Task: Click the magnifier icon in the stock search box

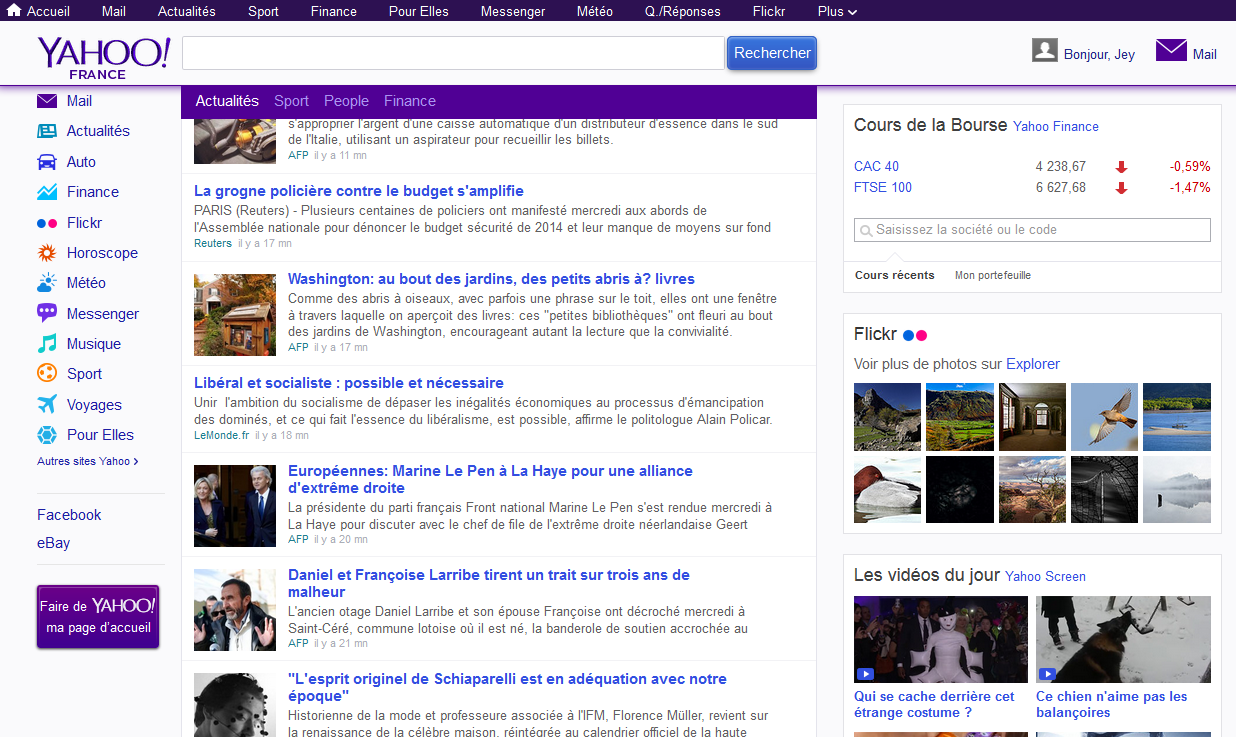Action: point(865,230)
